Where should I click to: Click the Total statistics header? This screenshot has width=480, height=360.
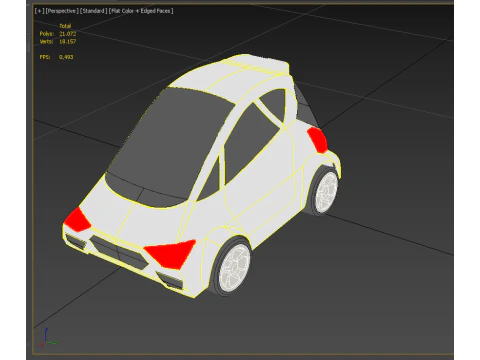(x=65, y=26)
